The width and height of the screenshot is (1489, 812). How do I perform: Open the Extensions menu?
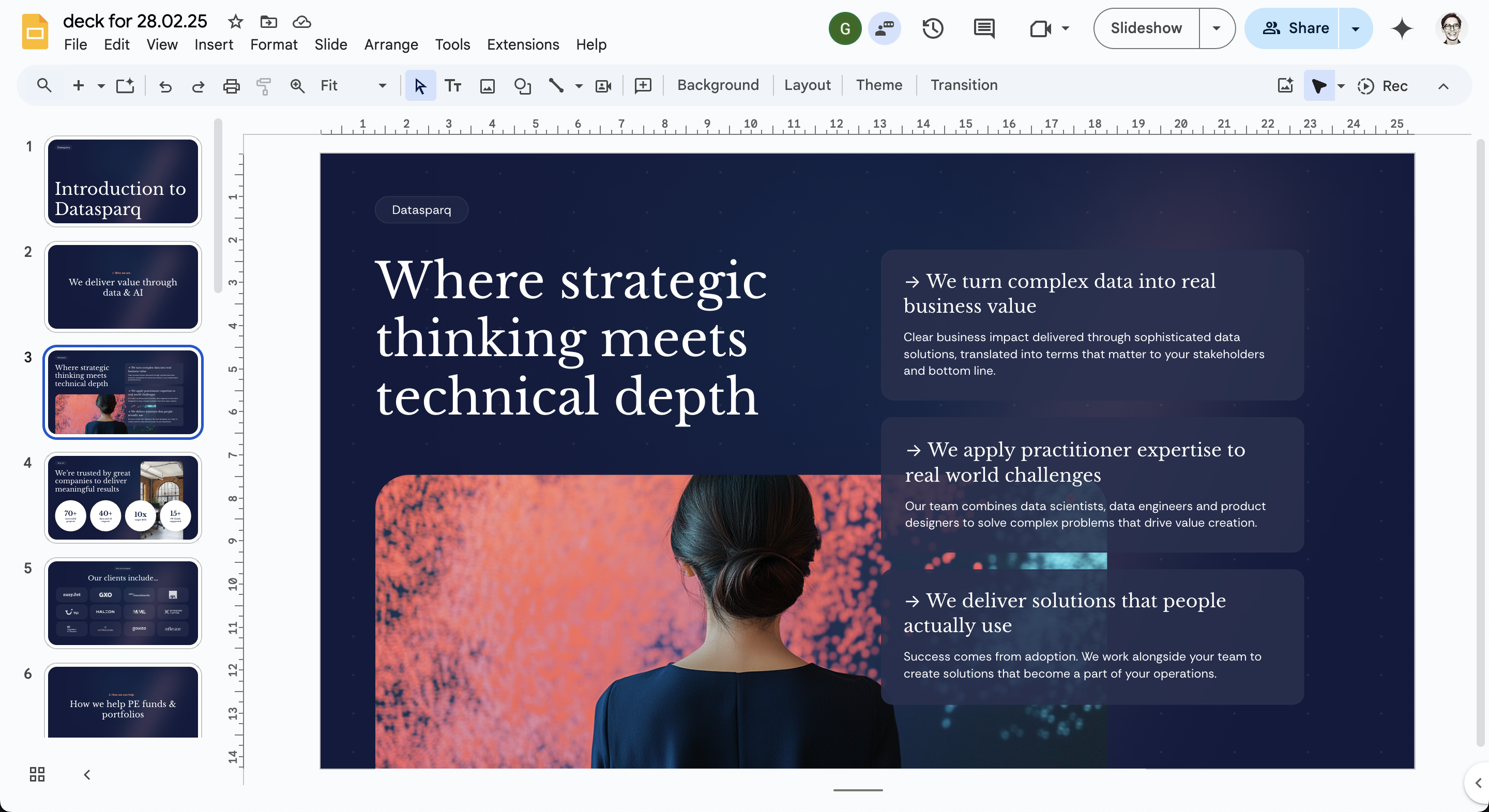[x=523, y=44]
